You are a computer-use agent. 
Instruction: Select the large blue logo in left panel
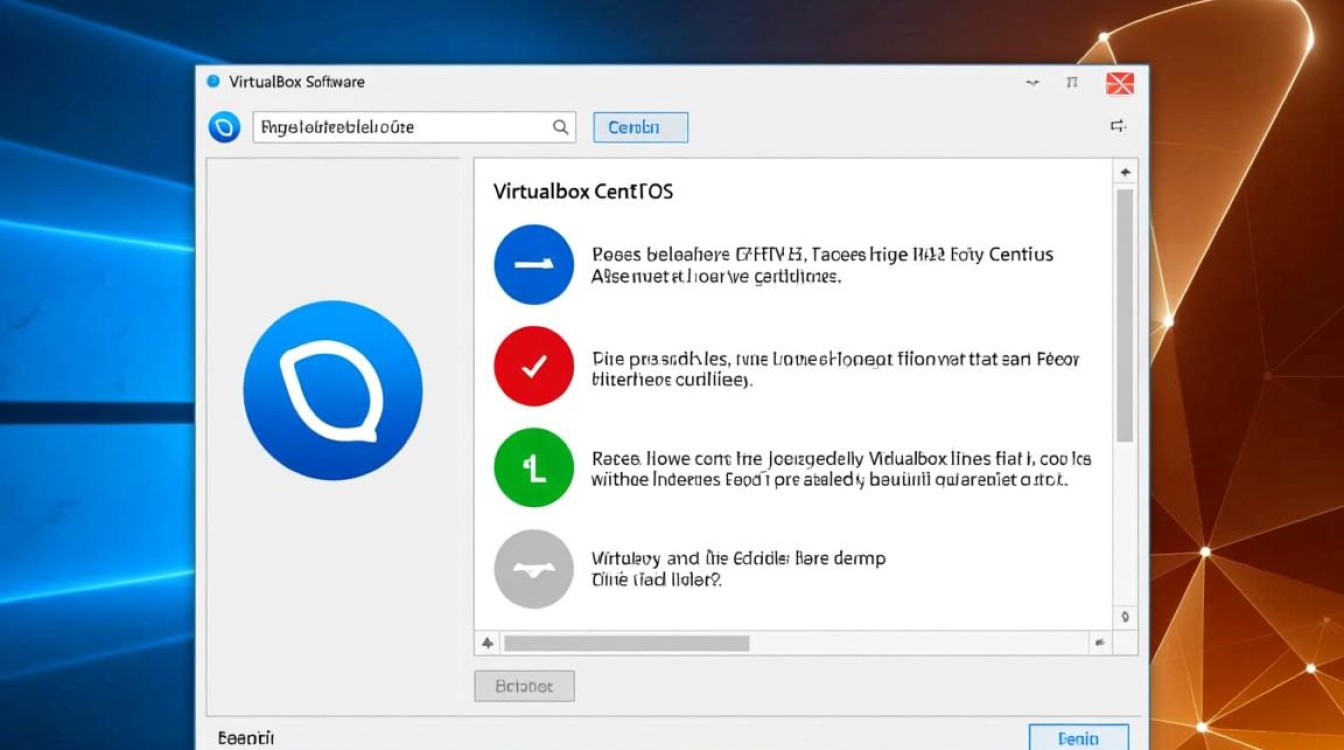pyautogui.click(x=333, y=389)
